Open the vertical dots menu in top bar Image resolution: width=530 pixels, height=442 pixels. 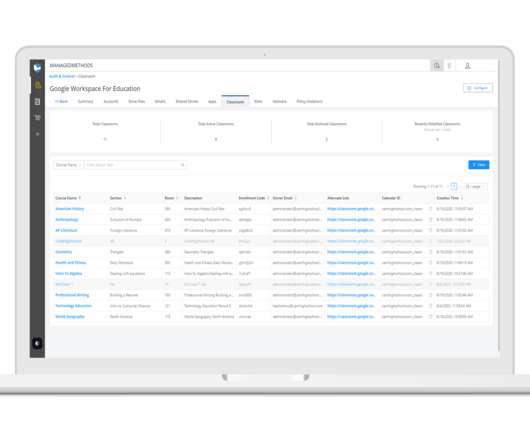pyautogui.click(x=449, y=66)
